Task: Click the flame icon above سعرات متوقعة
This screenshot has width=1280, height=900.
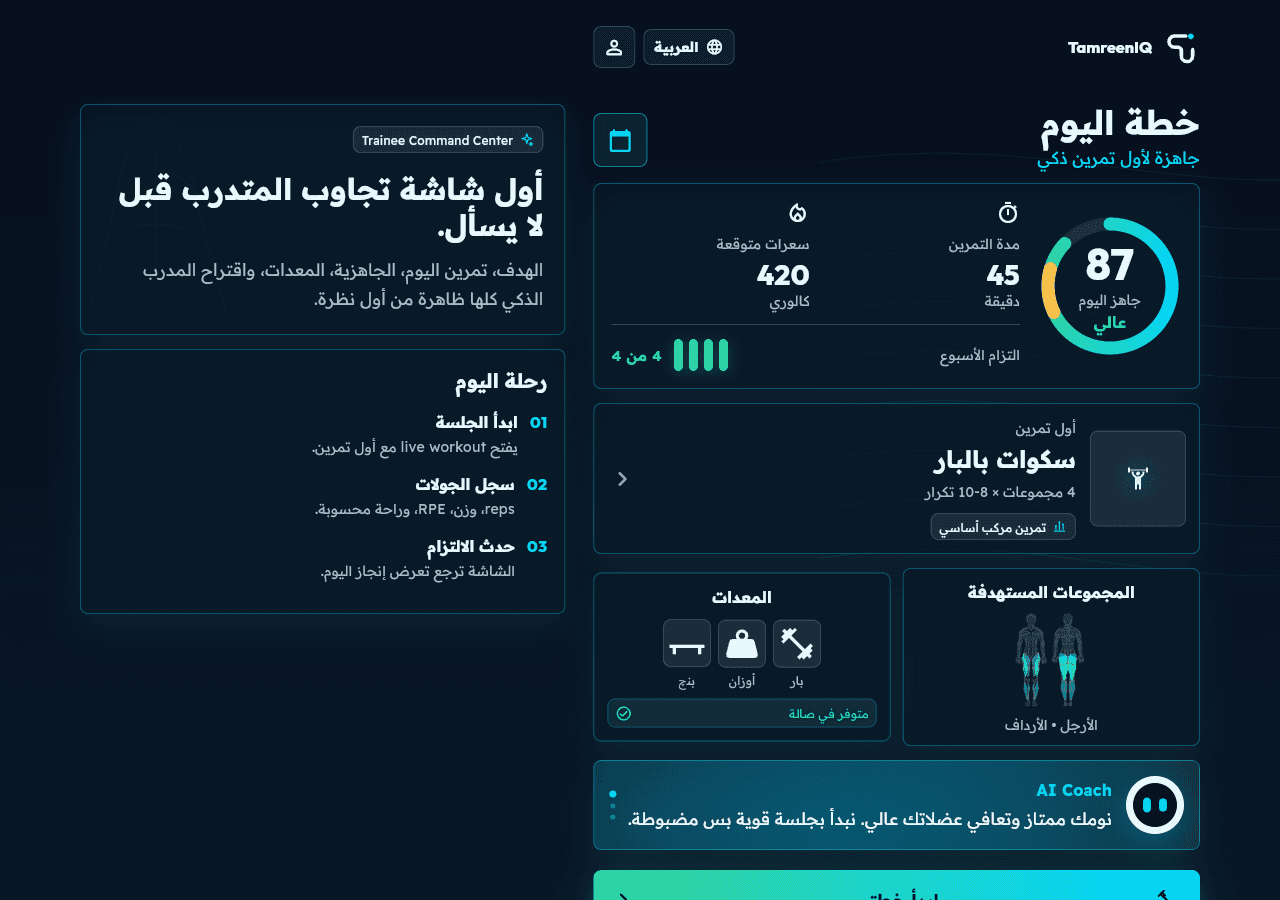Action: click(x=798, y=213)
